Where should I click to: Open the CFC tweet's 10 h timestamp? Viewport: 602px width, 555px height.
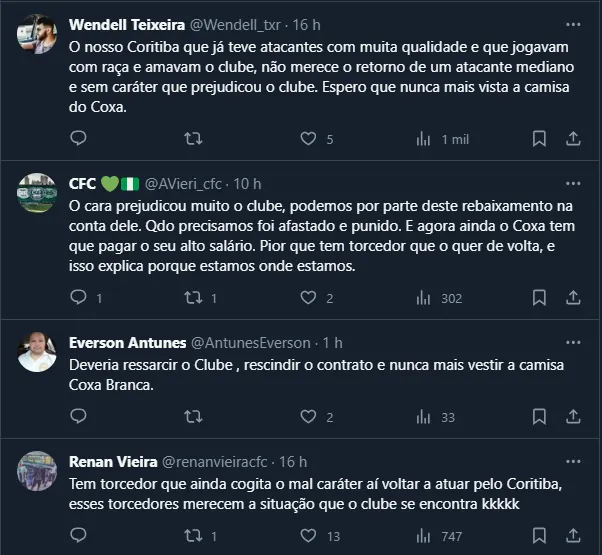(x=247, y=183)
